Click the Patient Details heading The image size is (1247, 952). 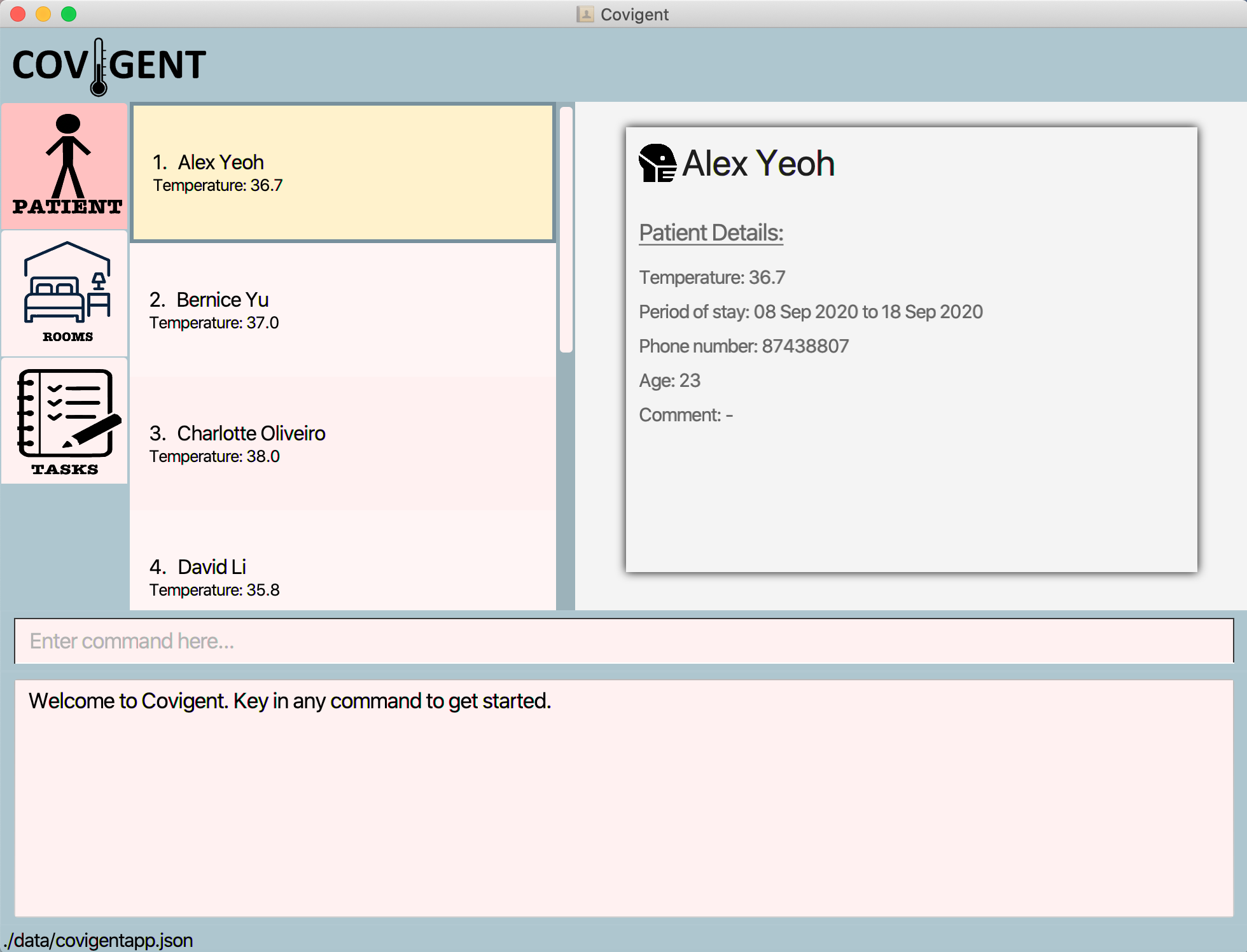tap(711, 233)
